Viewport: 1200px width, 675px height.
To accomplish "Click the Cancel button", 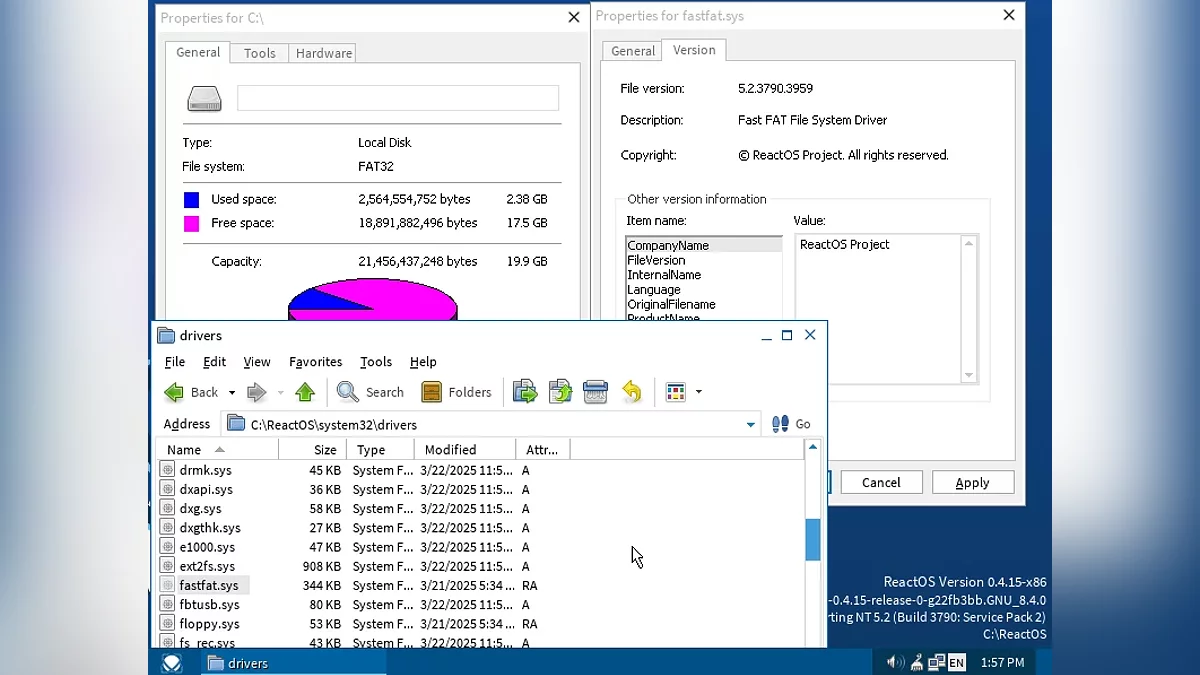I will pyautogui.click(x=881, y=483).
